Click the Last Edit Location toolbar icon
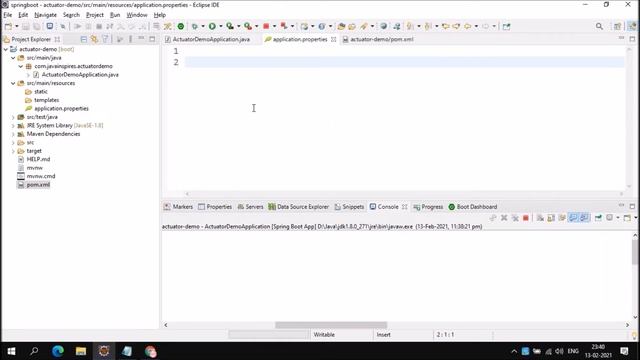Viewport: 640px width, 360px height. [x=446, y=27]
